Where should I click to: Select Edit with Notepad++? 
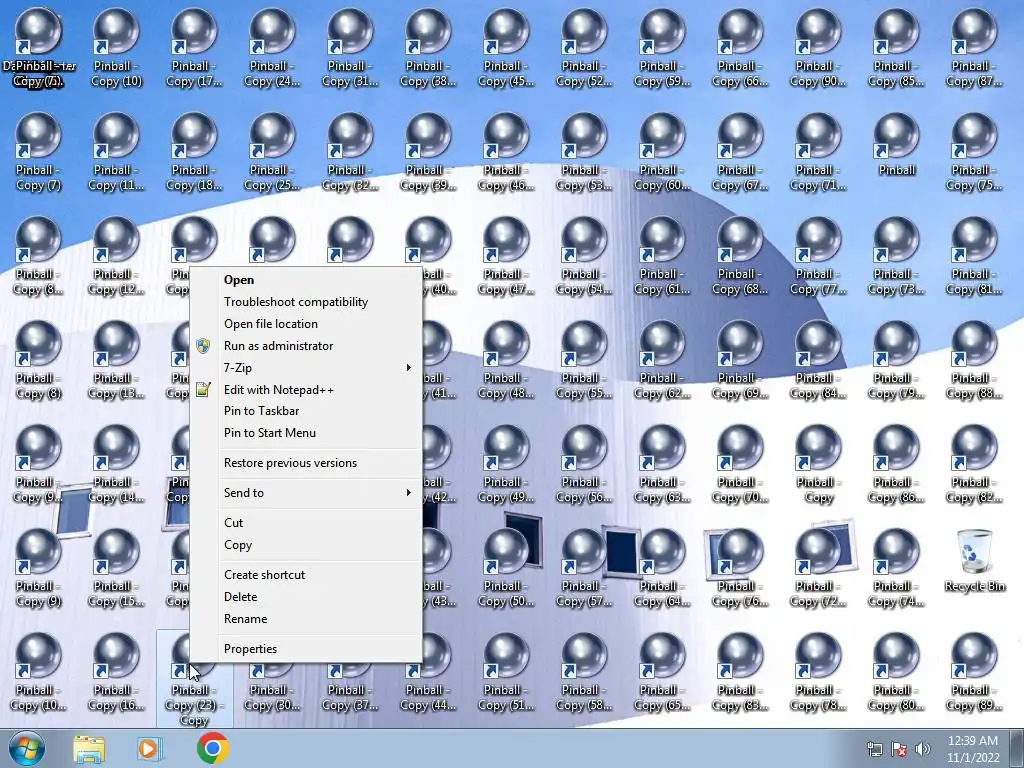click(306, 390)
